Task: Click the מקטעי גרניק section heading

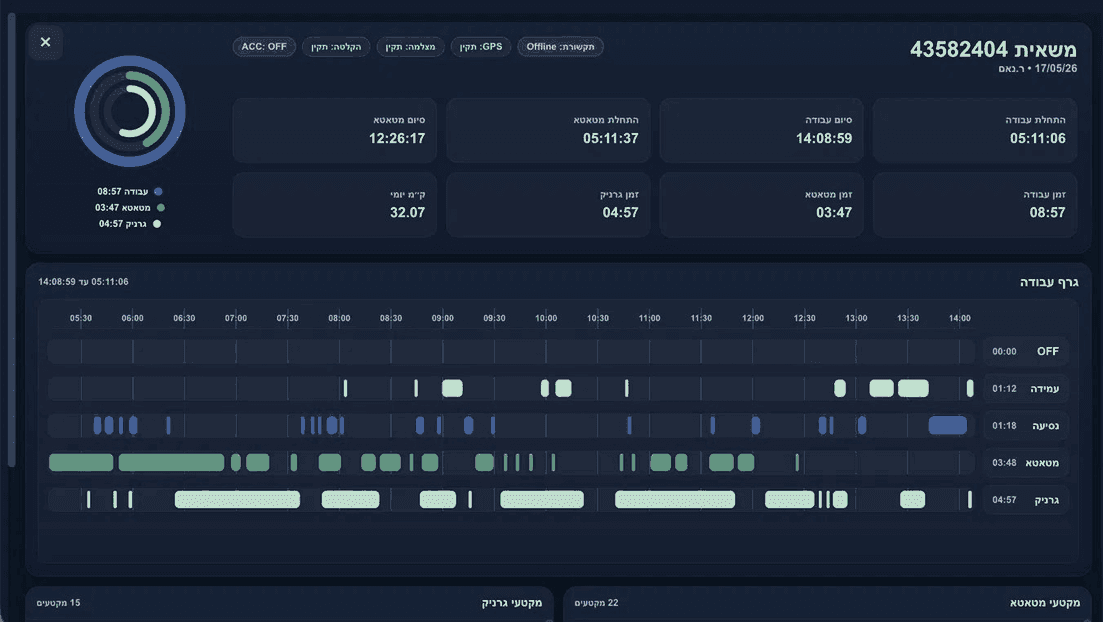Action: (511, 603)
